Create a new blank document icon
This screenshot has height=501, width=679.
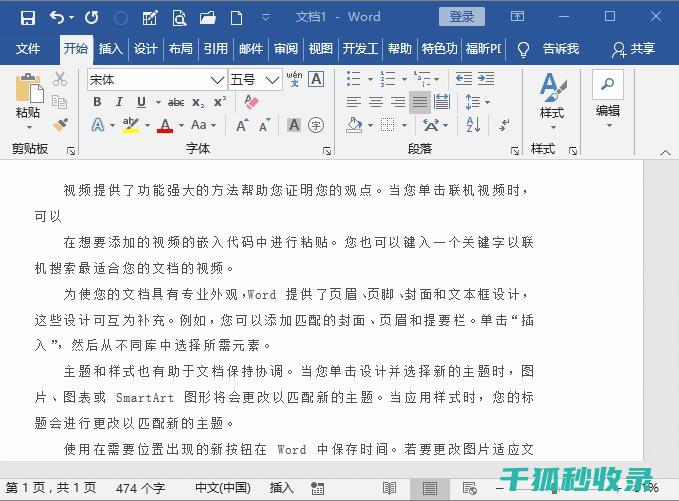(x=236, y=18)
